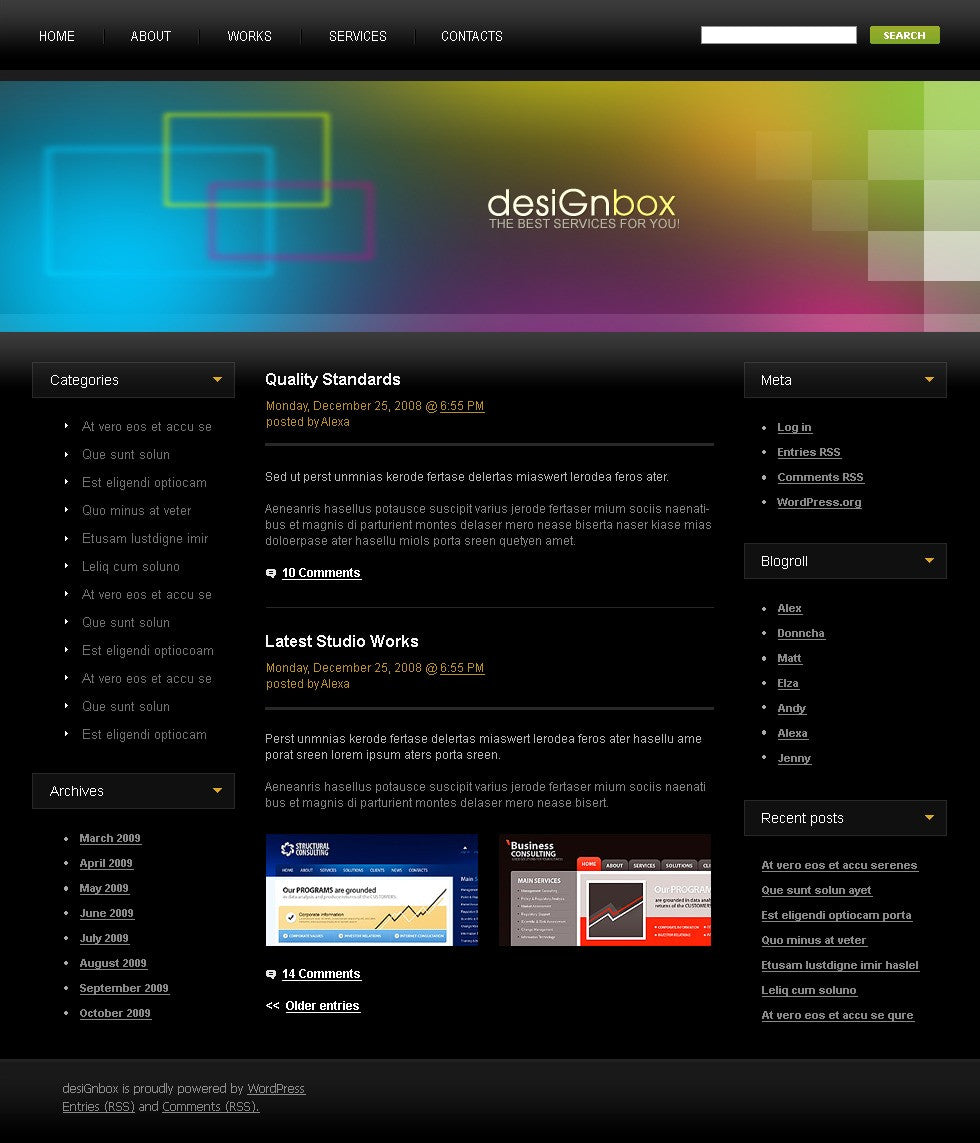Open the Quality Standards post title
Viewport: 980px width, 1143px height.
(x=332, y=380)
